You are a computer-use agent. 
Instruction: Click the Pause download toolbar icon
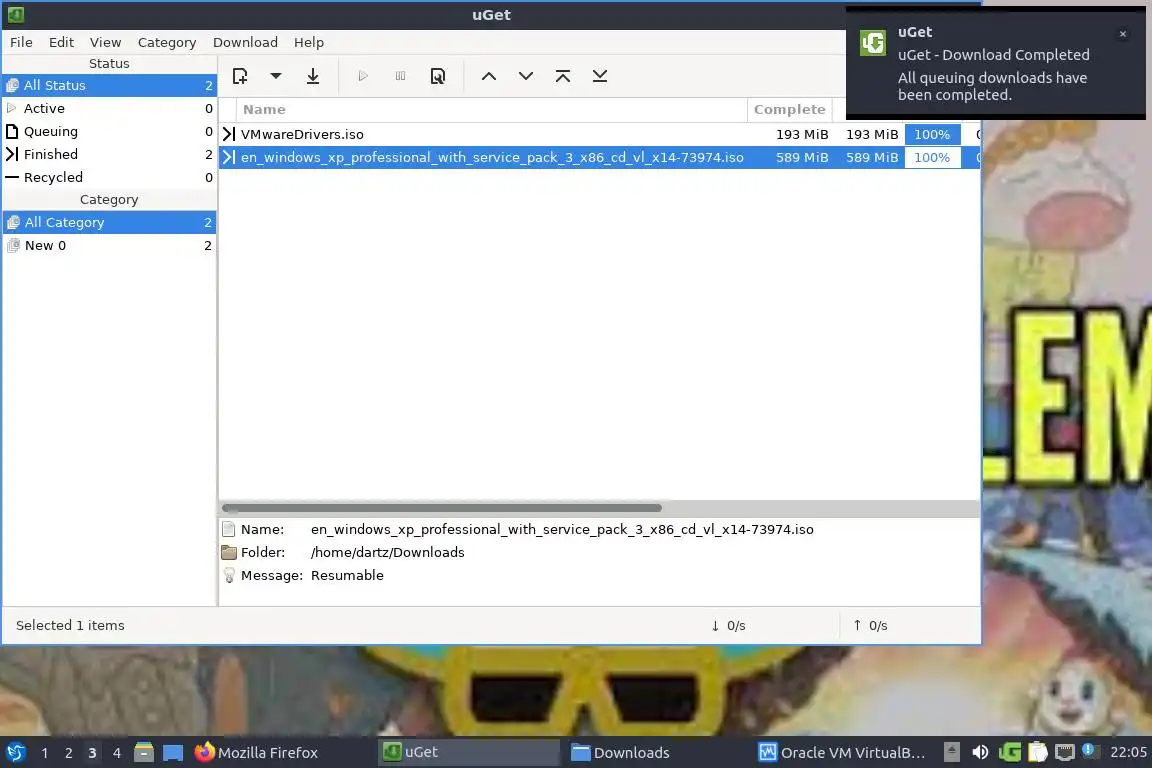click(400, 76)
